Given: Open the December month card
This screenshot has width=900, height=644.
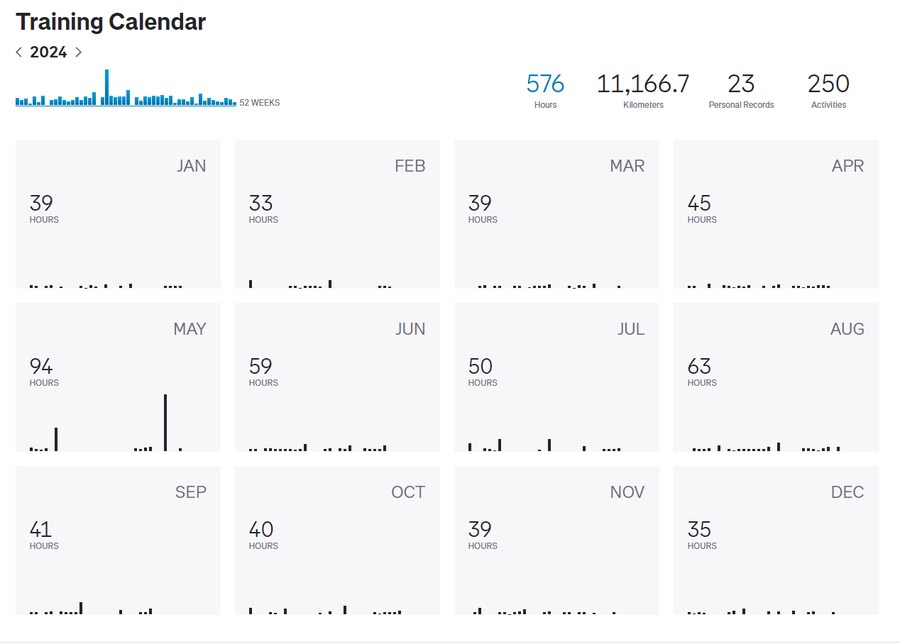Looking at the screenshot, I should (x=776, y=540).
